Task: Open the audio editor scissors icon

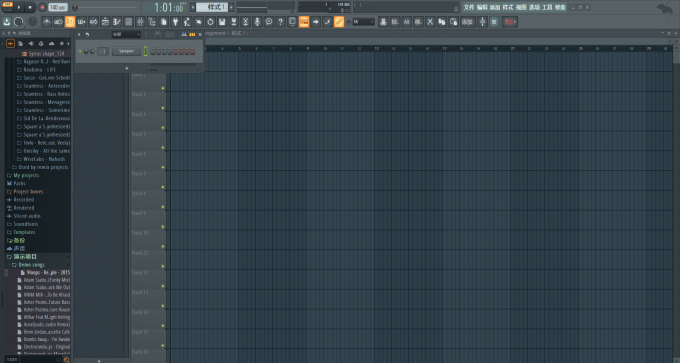Action: tap(245, 22)
